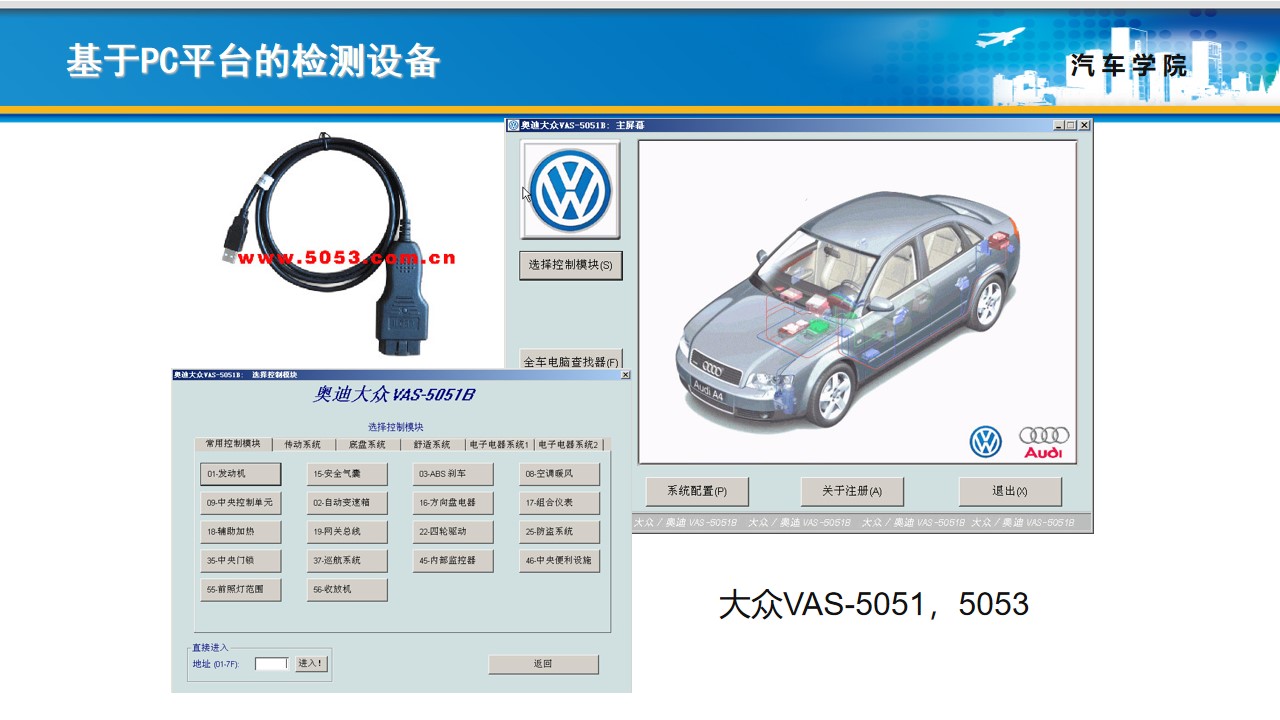Close the 选择控制模块 dialog window

pyautogui.click(x=626, y=375)
